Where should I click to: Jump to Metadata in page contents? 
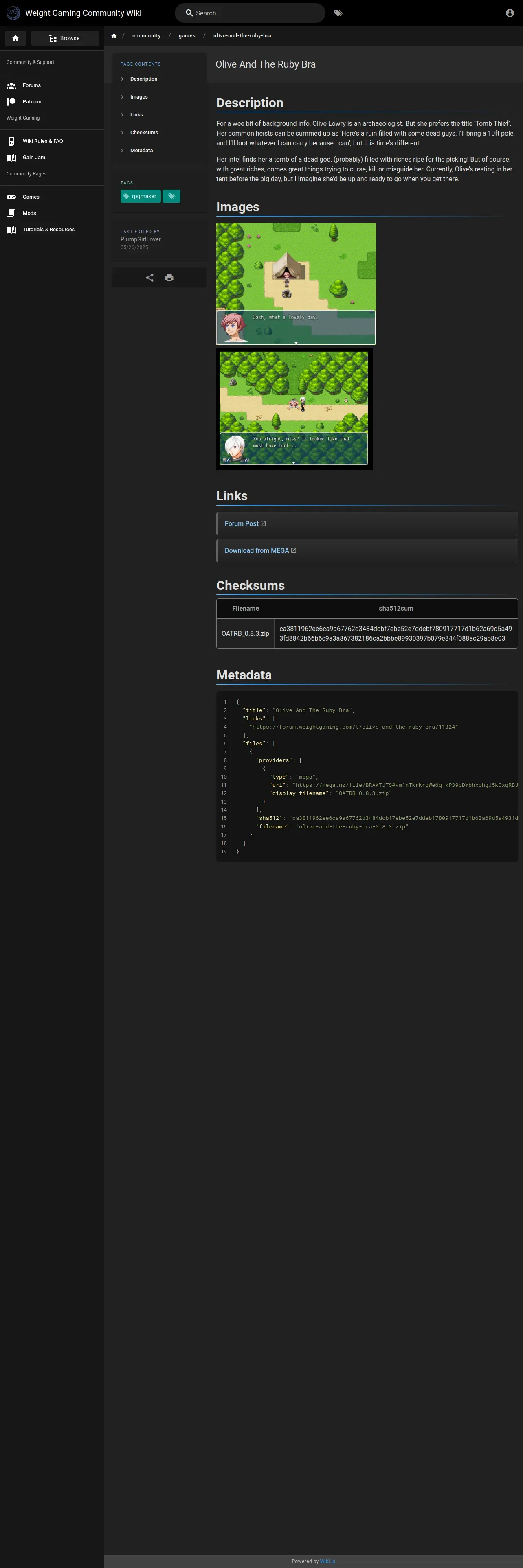[141, 150]
